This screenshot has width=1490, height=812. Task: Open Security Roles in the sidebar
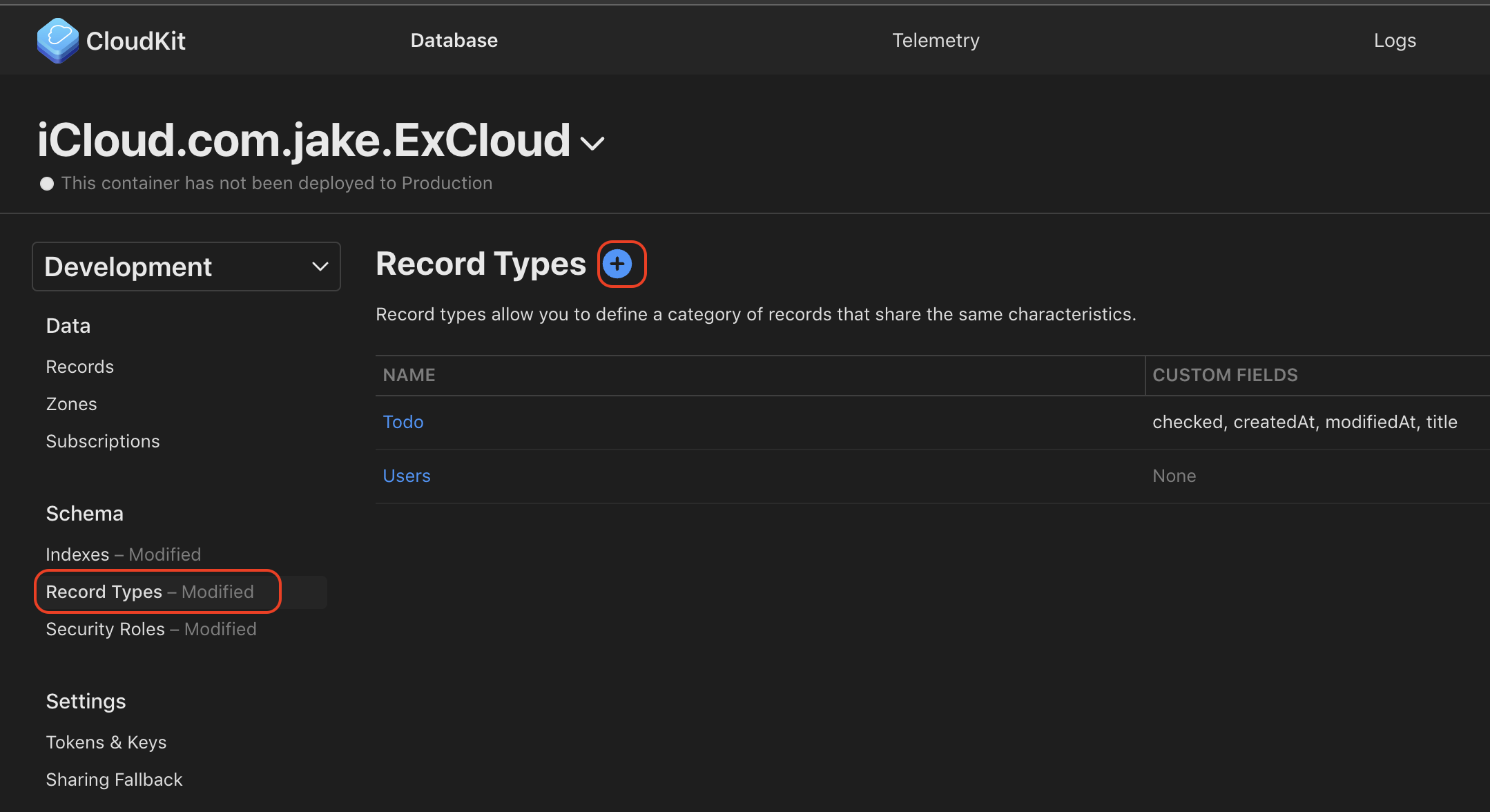pyautogui.click(x=106, y=629)
